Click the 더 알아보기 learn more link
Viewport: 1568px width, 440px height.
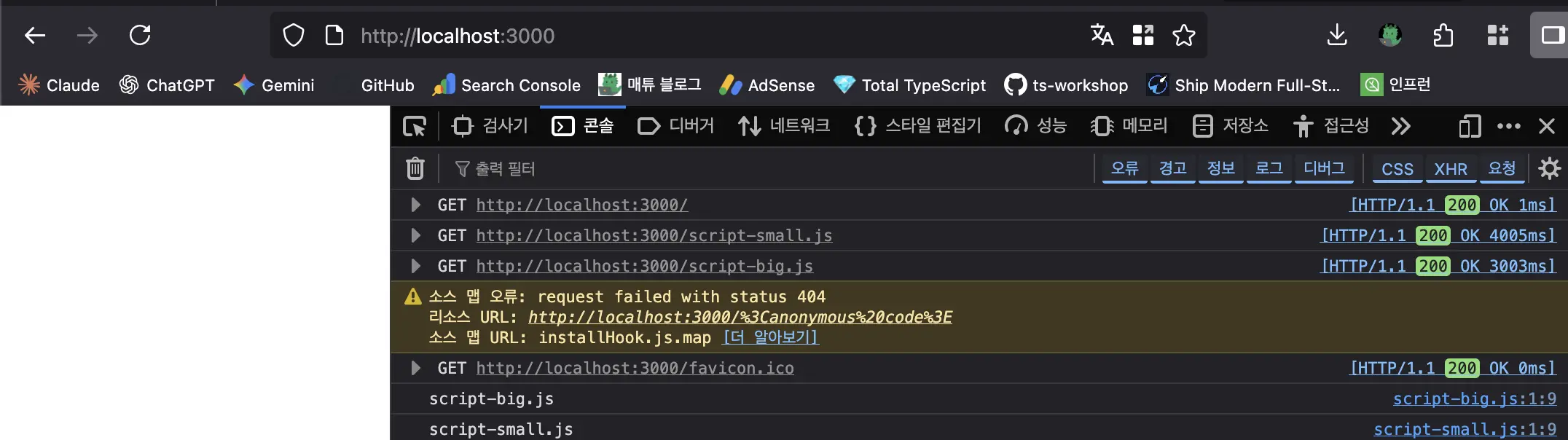771,337
